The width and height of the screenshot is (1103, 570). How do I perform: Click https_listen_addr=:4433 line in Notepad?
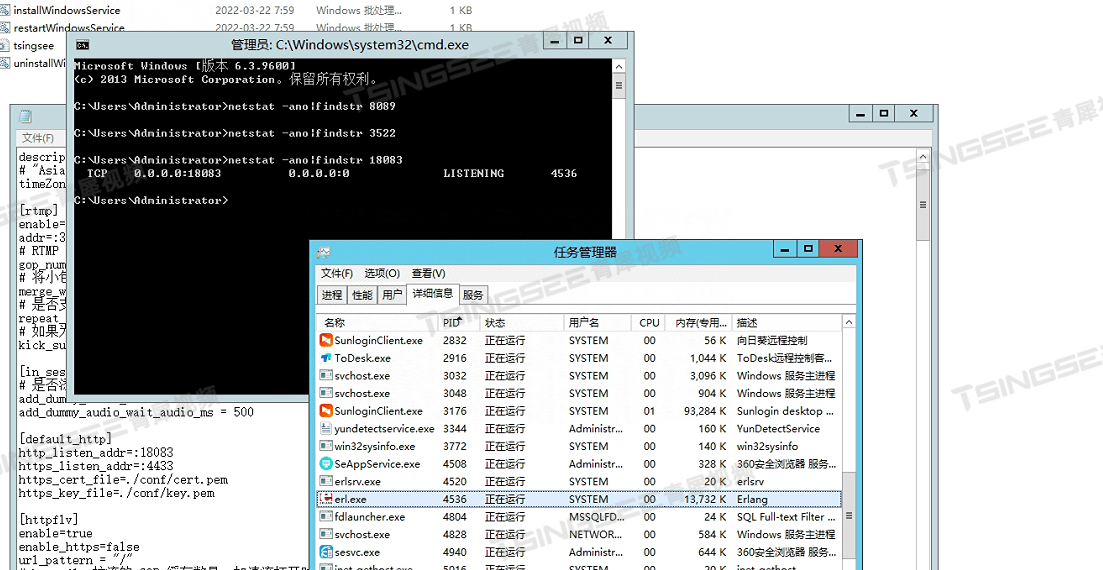tap(96, 466)
